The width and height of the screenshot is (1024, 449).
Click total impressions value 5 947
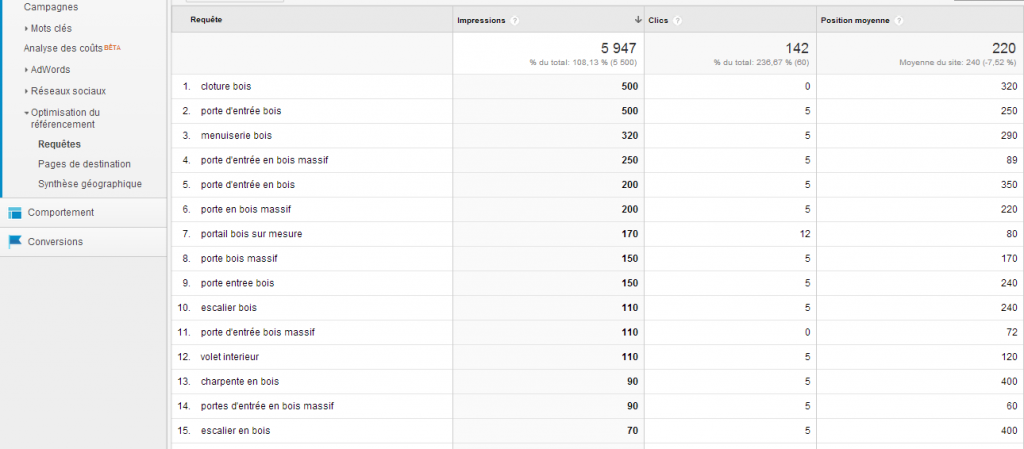pos(618,48)
